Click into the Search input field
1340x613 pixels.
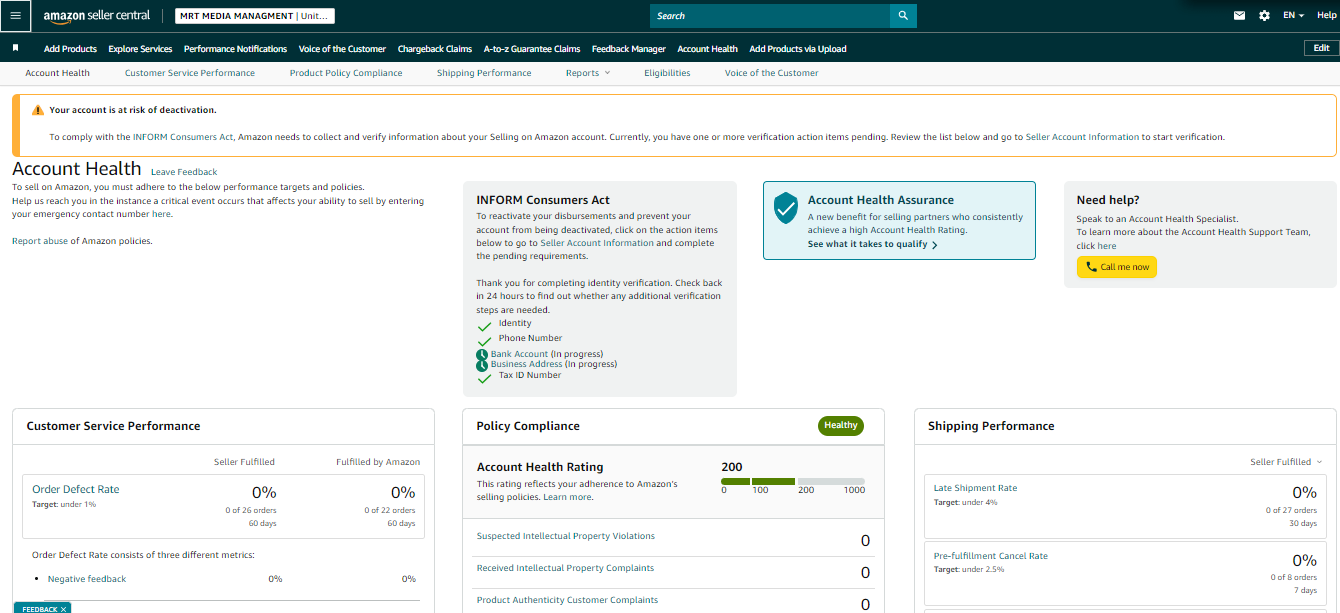pyautogui.click(x=770, y=16)
